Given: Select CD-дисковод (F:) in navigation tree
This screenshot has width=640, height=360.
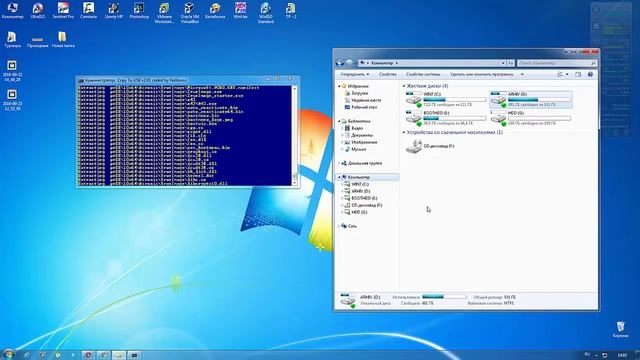Looking at the screenshot, I should pos(366,205).
